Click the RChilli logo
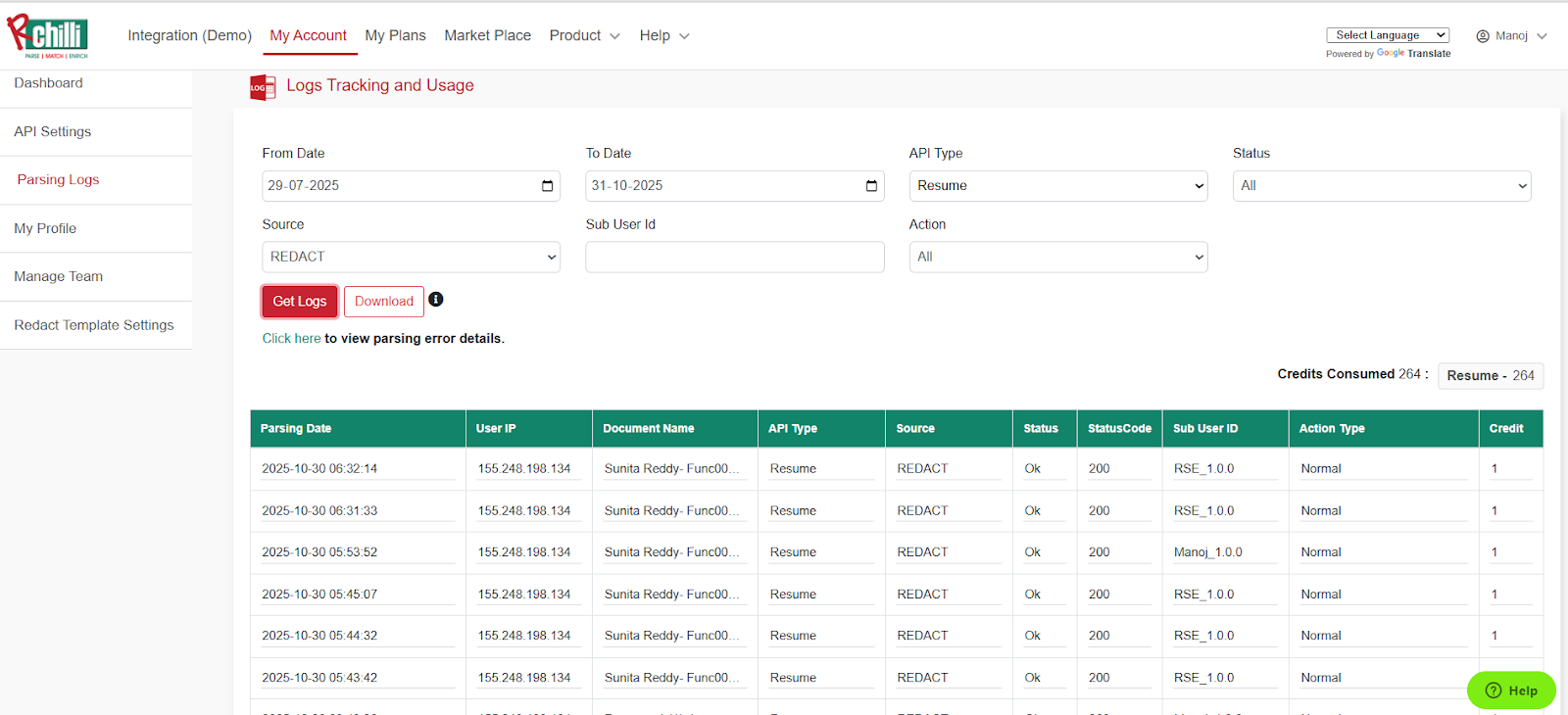This screenshot has height=715, width=1568. click(x=47, y=36)
